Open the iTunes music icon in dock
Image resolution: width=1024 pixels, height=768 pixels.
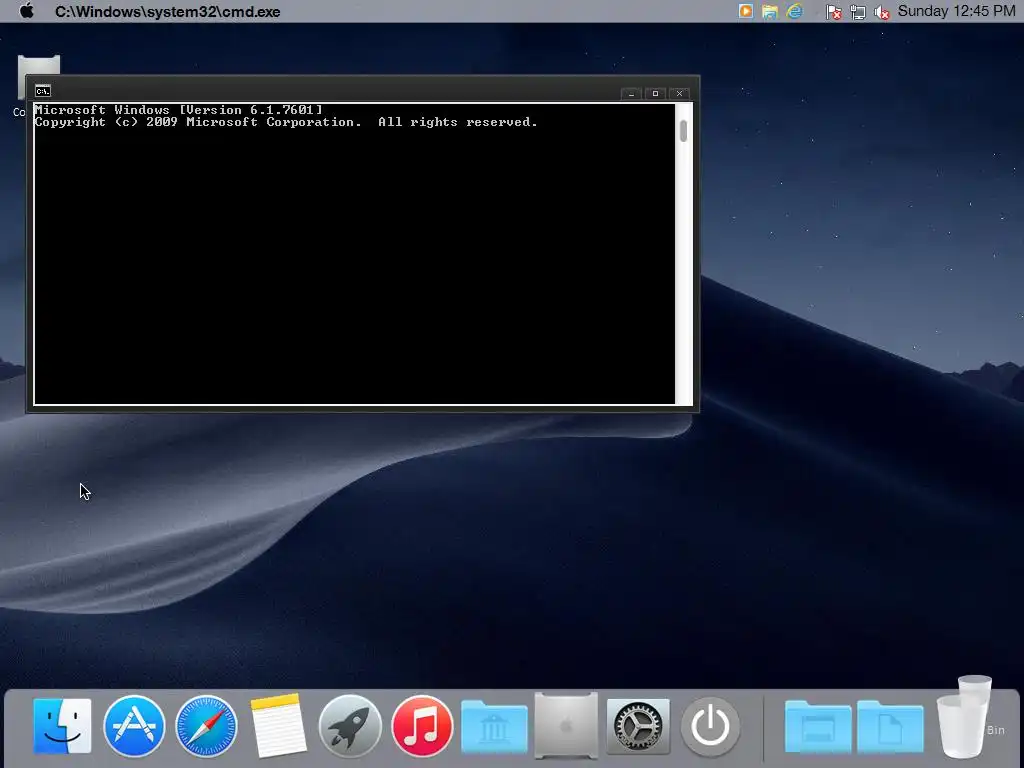pyautogui.click(x=422, y=726)
